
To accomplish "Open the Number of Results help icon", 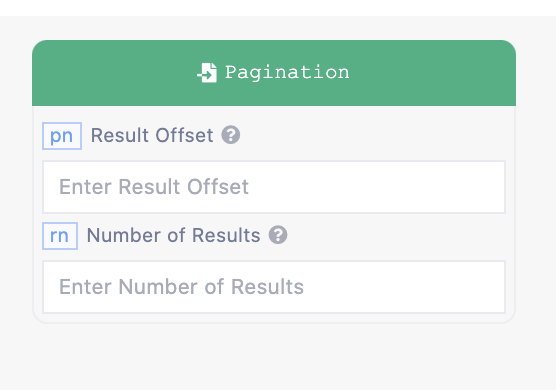I will [278, 235].
